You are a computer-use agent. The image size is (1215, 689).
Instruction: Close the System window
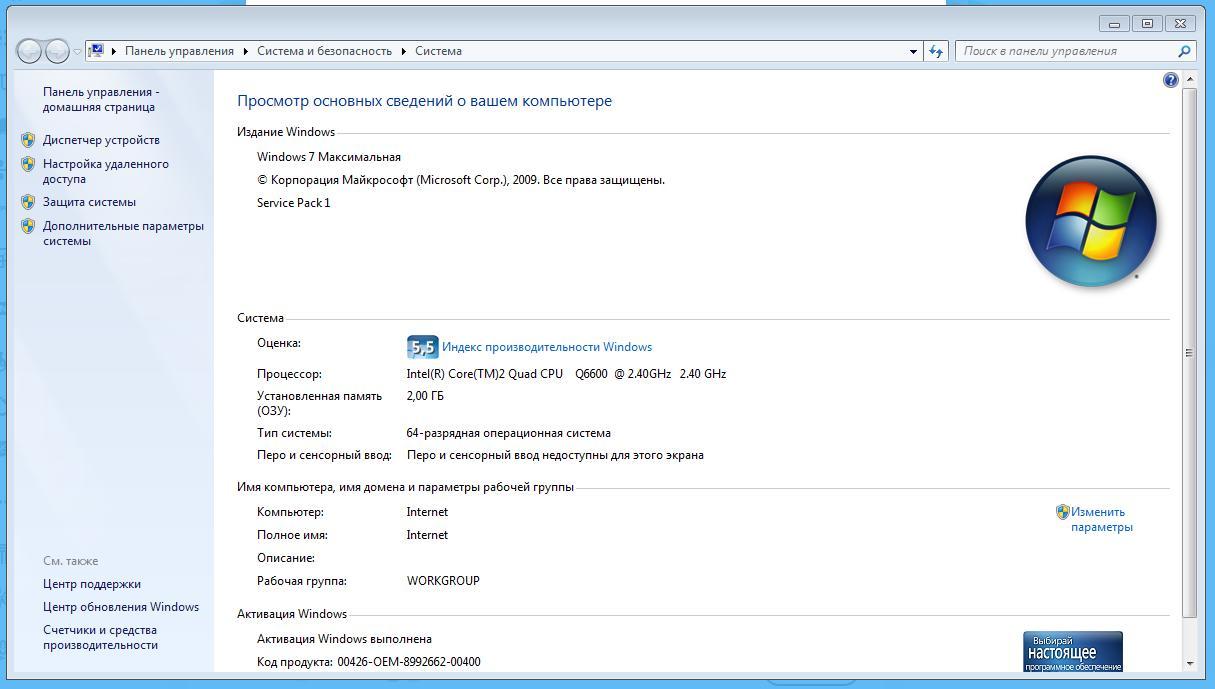pyautogui.click(x=1180, y=23)
